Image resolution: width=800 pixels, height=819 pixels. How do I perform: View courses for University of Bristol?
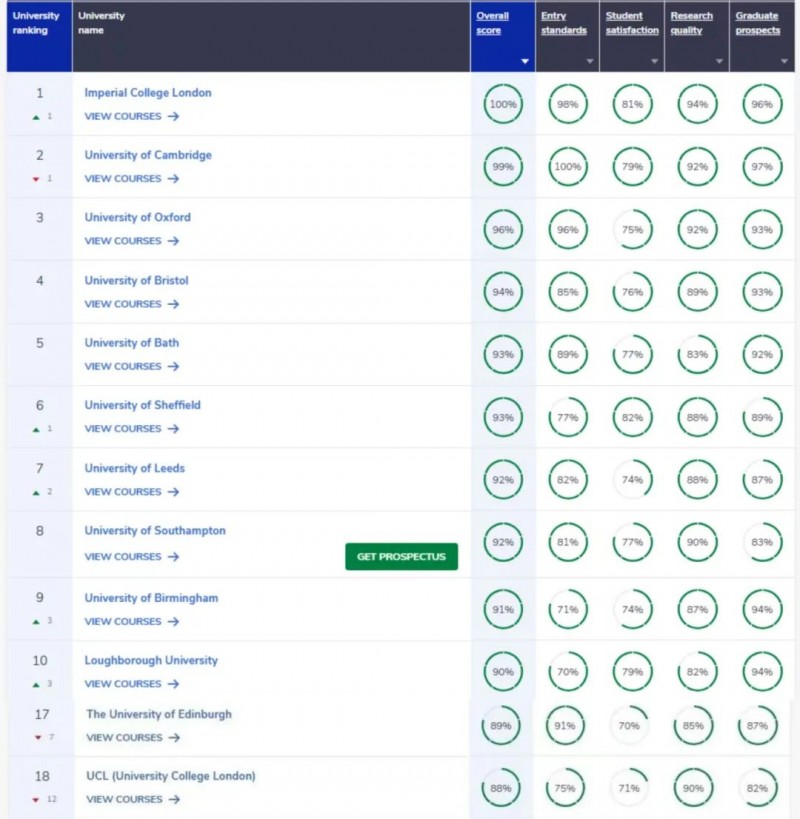tap(123, 304)
